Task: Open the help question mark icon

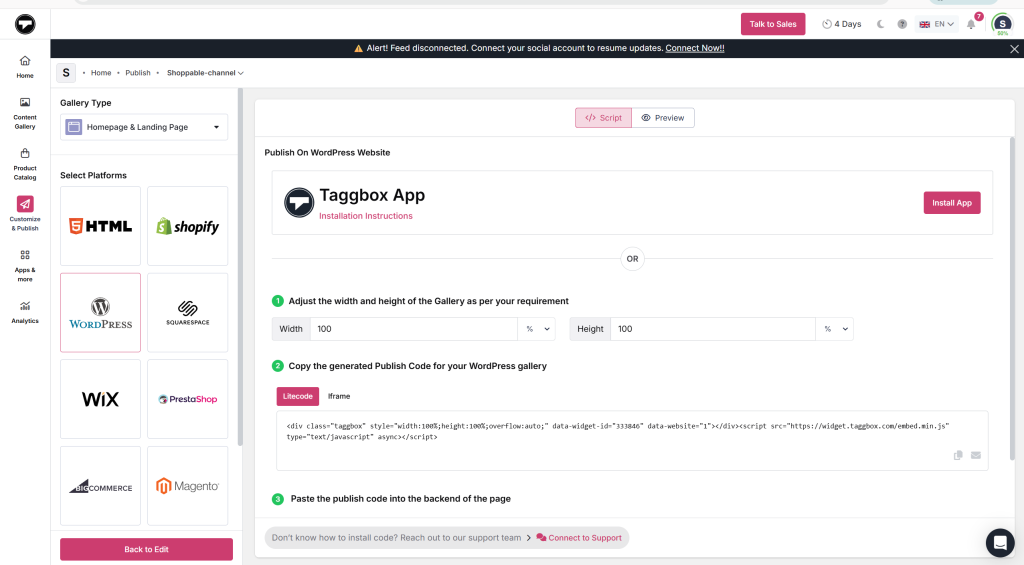Action: tap(902, 24)
